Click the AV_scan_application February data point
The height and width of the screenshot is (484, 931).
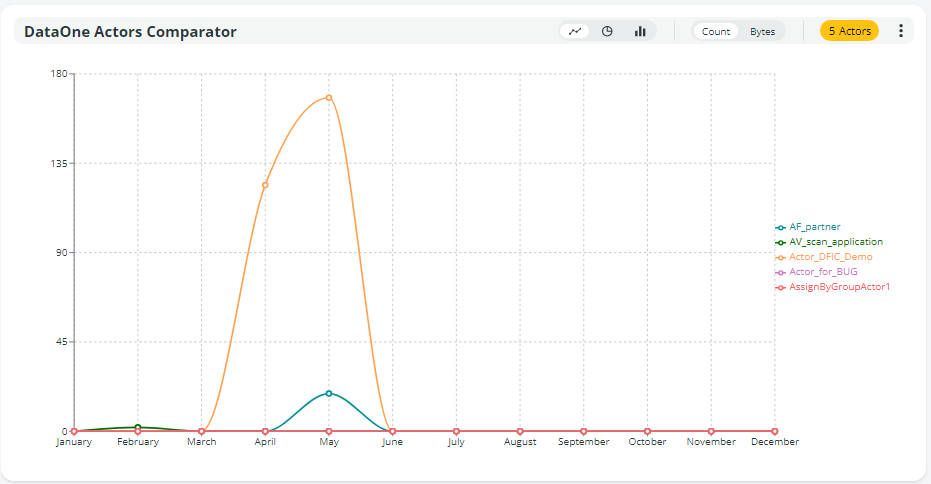[138, 427]
